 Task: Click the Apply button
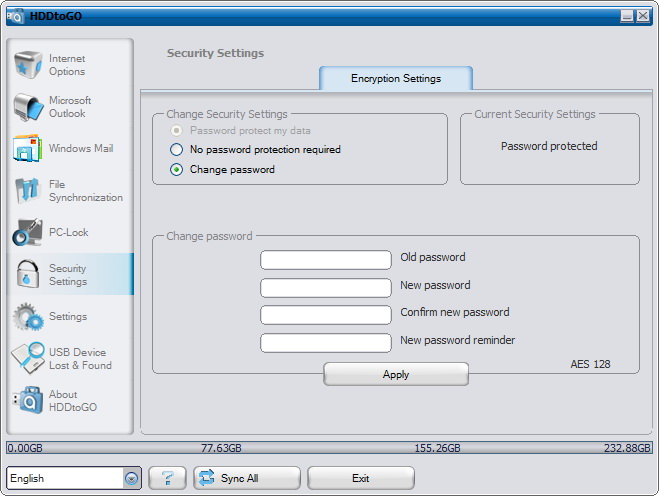pyautogui.click(x=396, y=374)
